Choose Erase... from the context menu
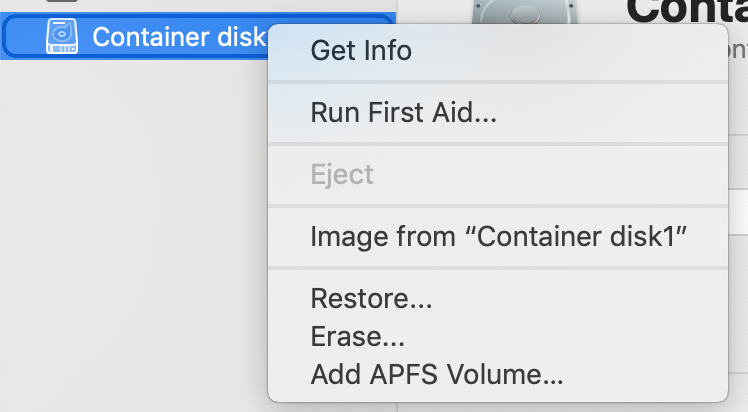 [357, 338]
